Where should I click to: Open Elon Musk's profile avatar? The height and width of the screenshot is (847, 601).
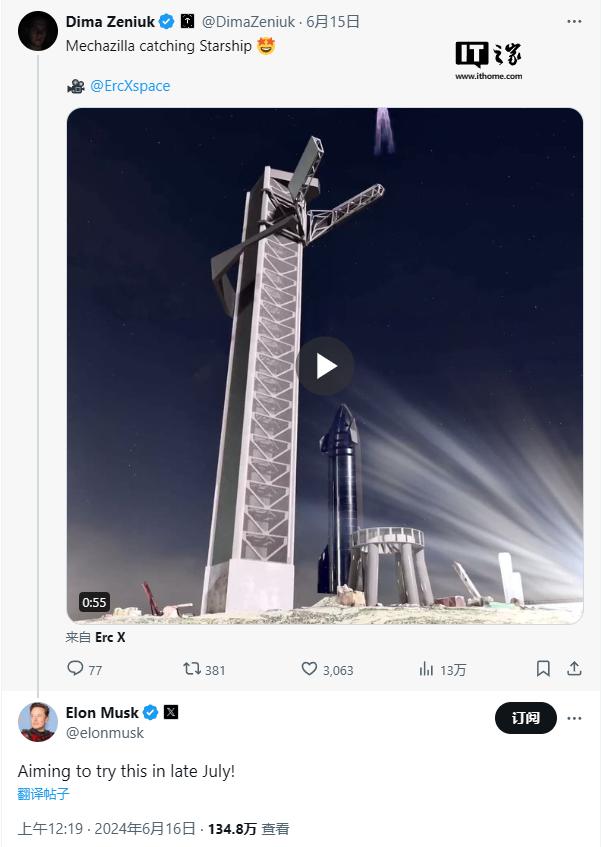pos(38,722)
